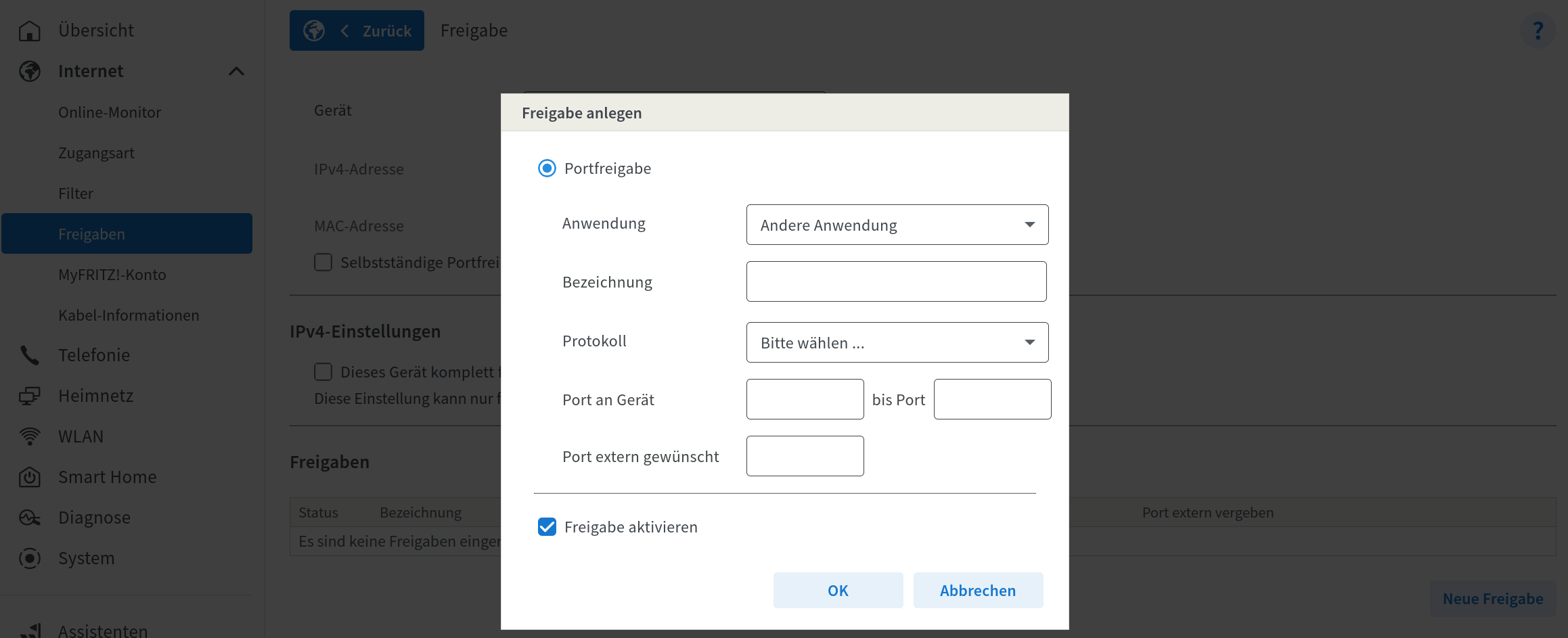This screenshot has height=638, width=1568.
Task: Click the Smart Home icon
Action: click(30, 477)
